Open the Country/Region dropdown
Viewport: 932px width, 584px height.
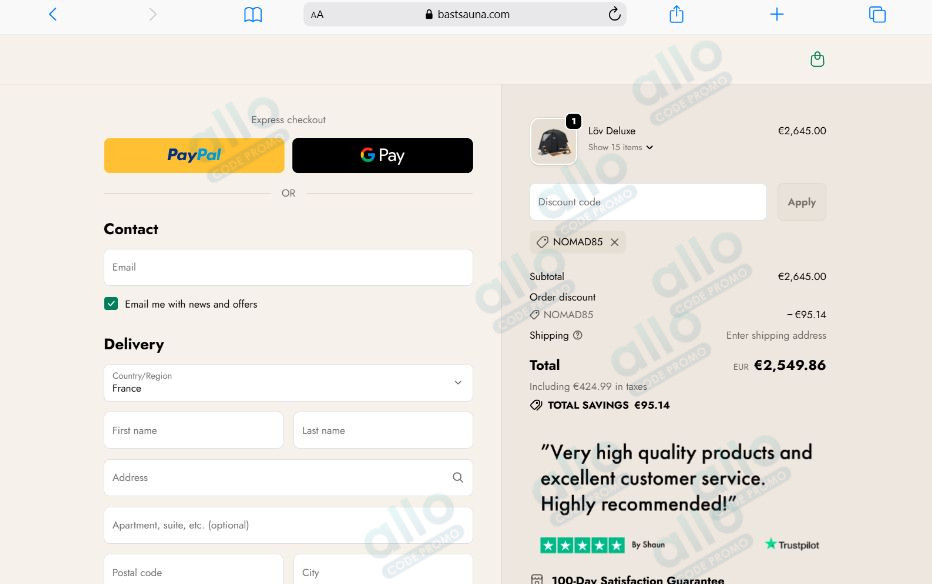coord(288,383)
